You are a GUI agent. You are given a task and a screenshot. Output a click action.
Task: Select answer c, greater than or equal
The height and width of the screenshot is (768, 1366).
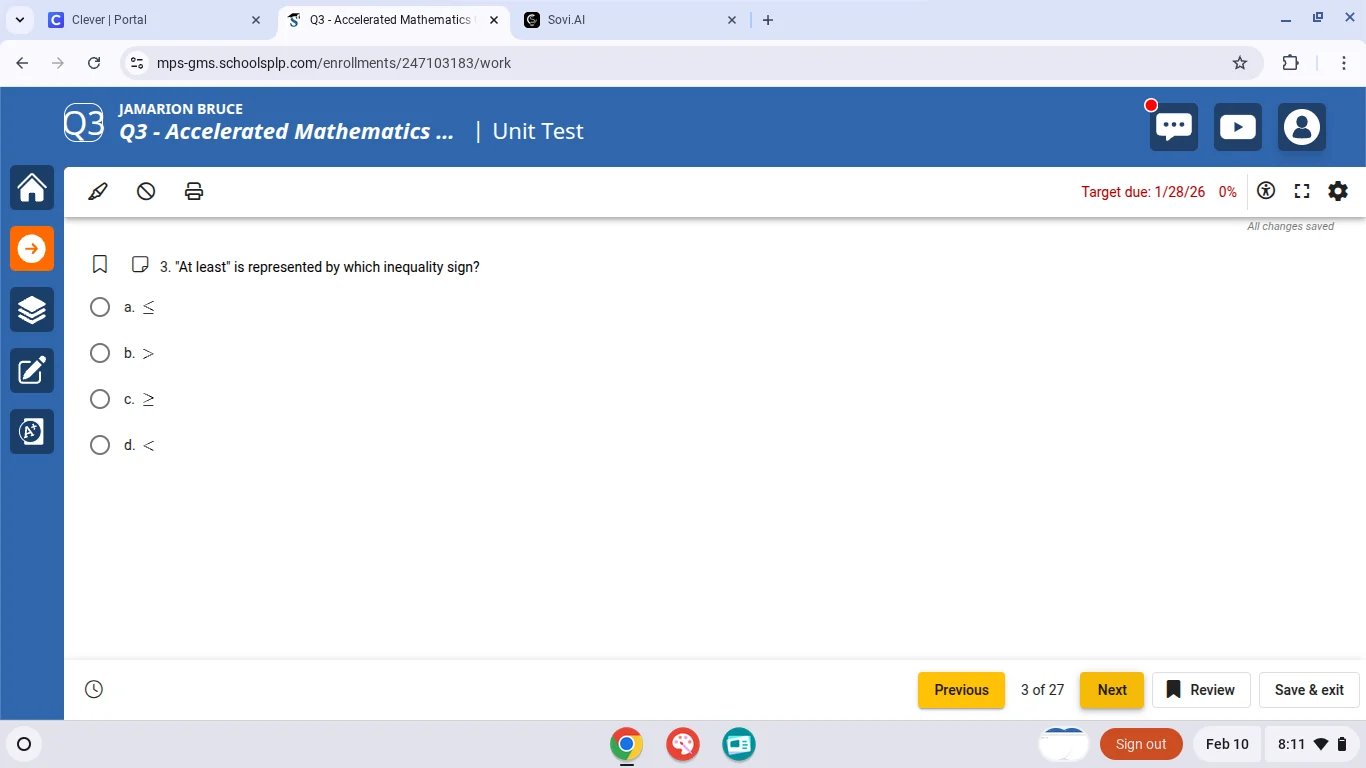coord(100,399)
